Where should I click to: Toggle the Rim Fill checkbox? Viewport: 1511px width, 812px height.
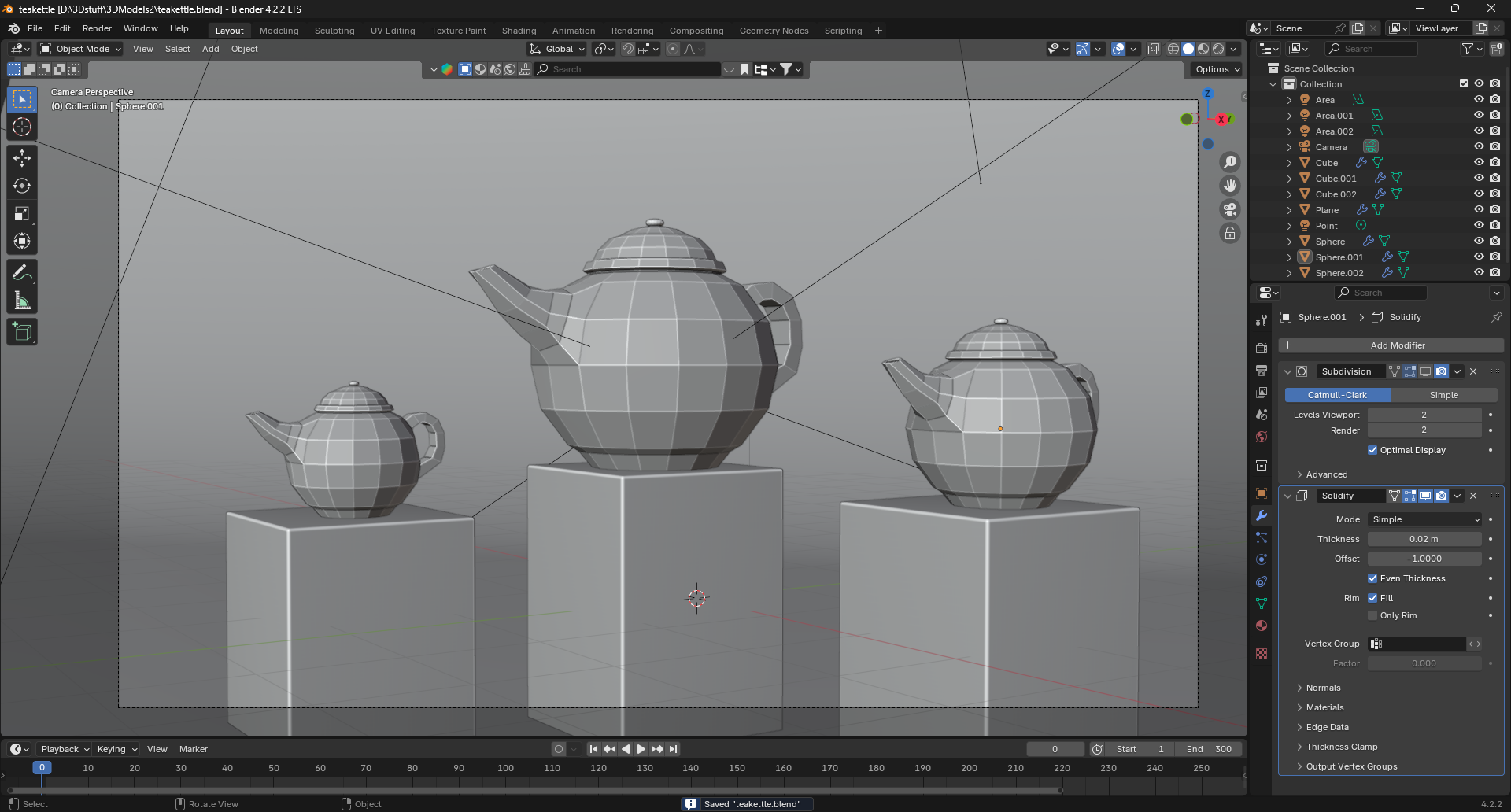click(1372, 598)
